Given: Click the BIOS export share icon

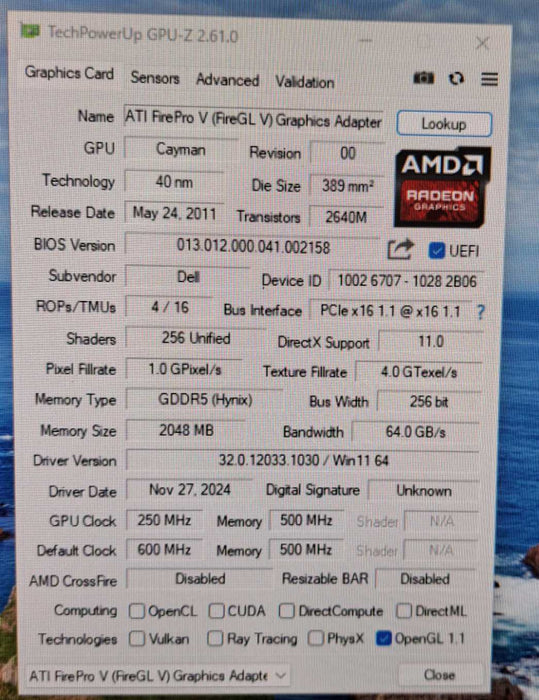Looking at the screenshot, I should pos(400,250).
